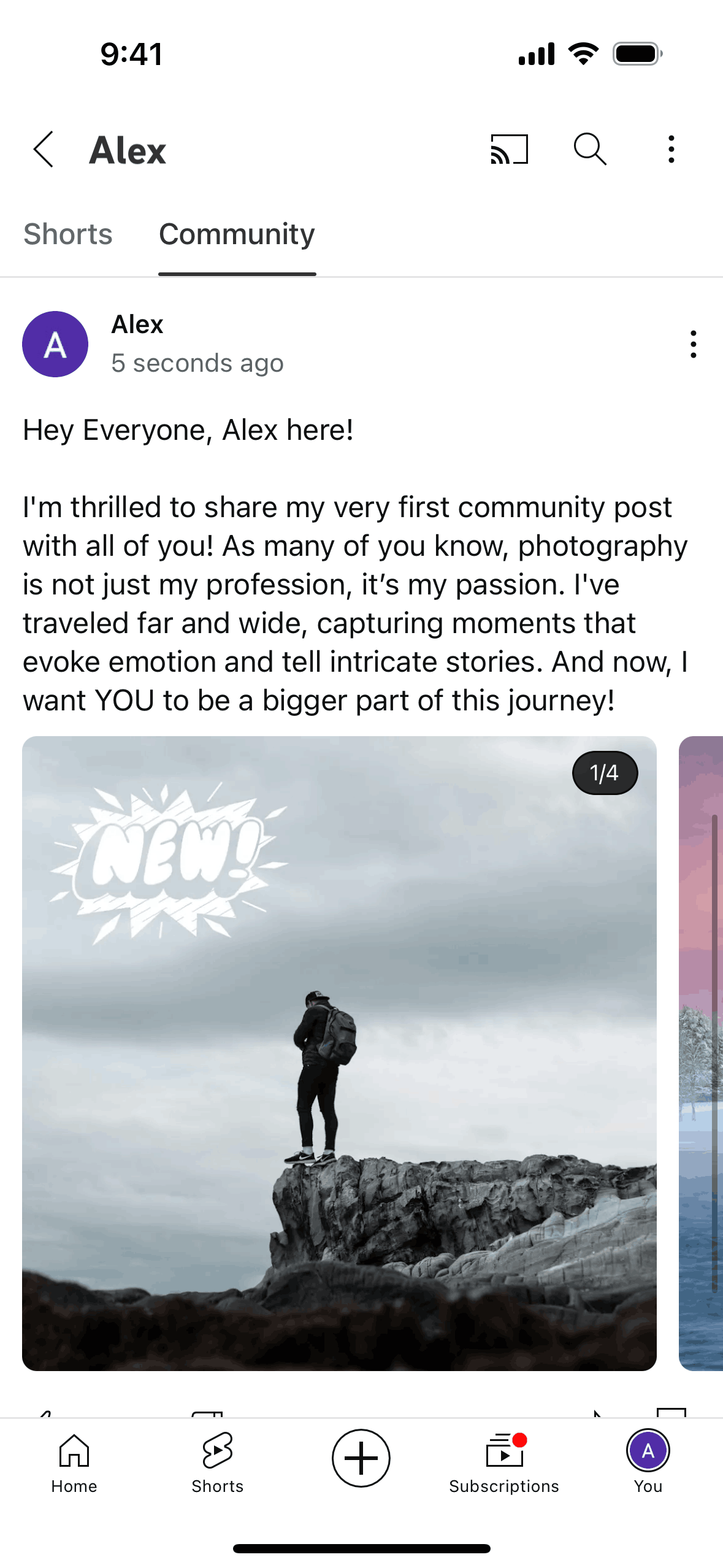Image resolution: width=723 pixels, height=1568 pixels.
Task: Tap the 5 seconds ago timestamp
Action: pyautogui.click(x=197, y=363)
